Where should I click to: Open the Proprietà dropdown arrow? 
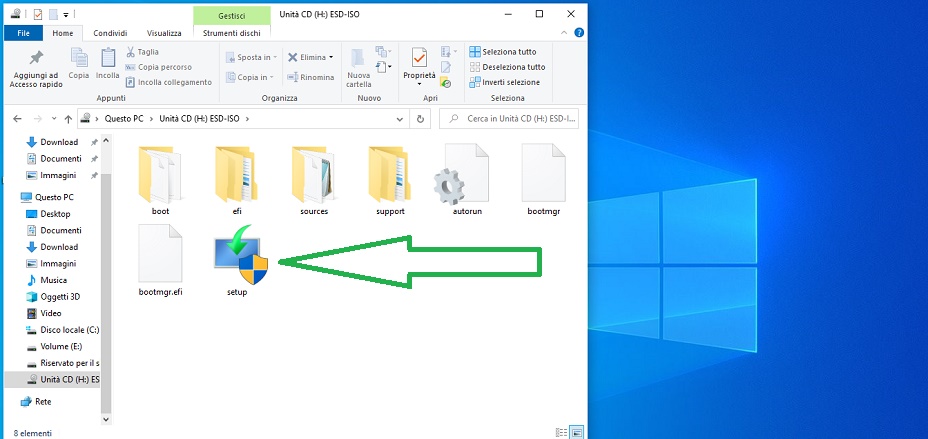click(x=419, y=84)
